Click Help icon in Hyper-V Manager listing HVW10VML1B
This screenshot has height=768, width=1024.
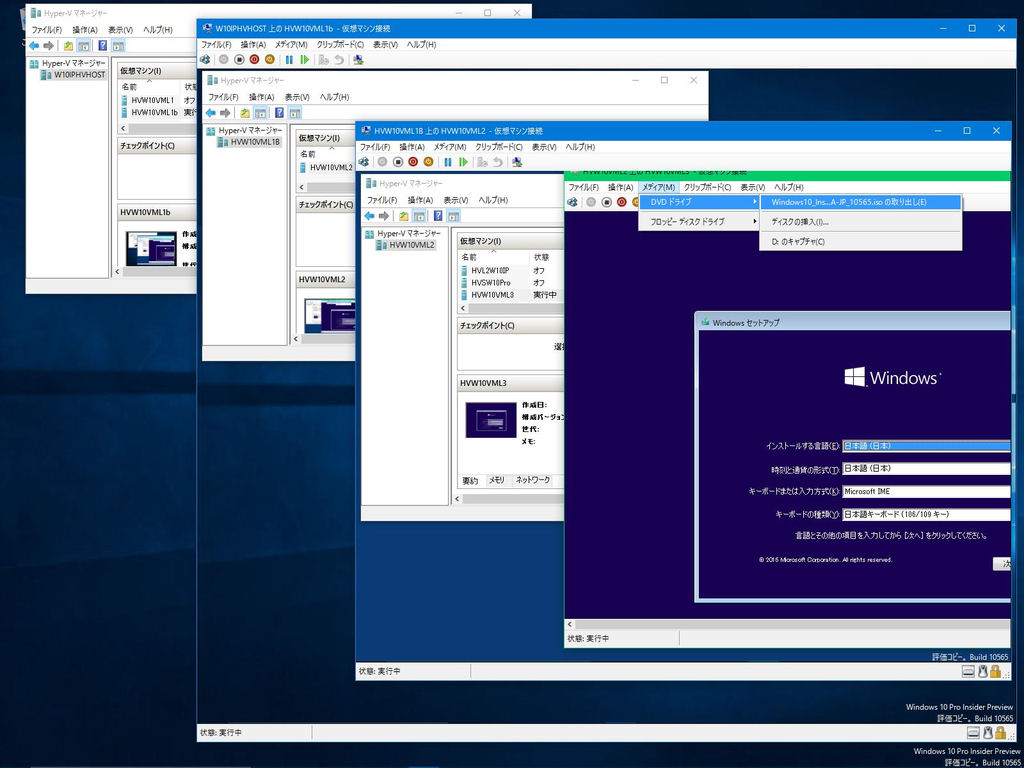279,113
